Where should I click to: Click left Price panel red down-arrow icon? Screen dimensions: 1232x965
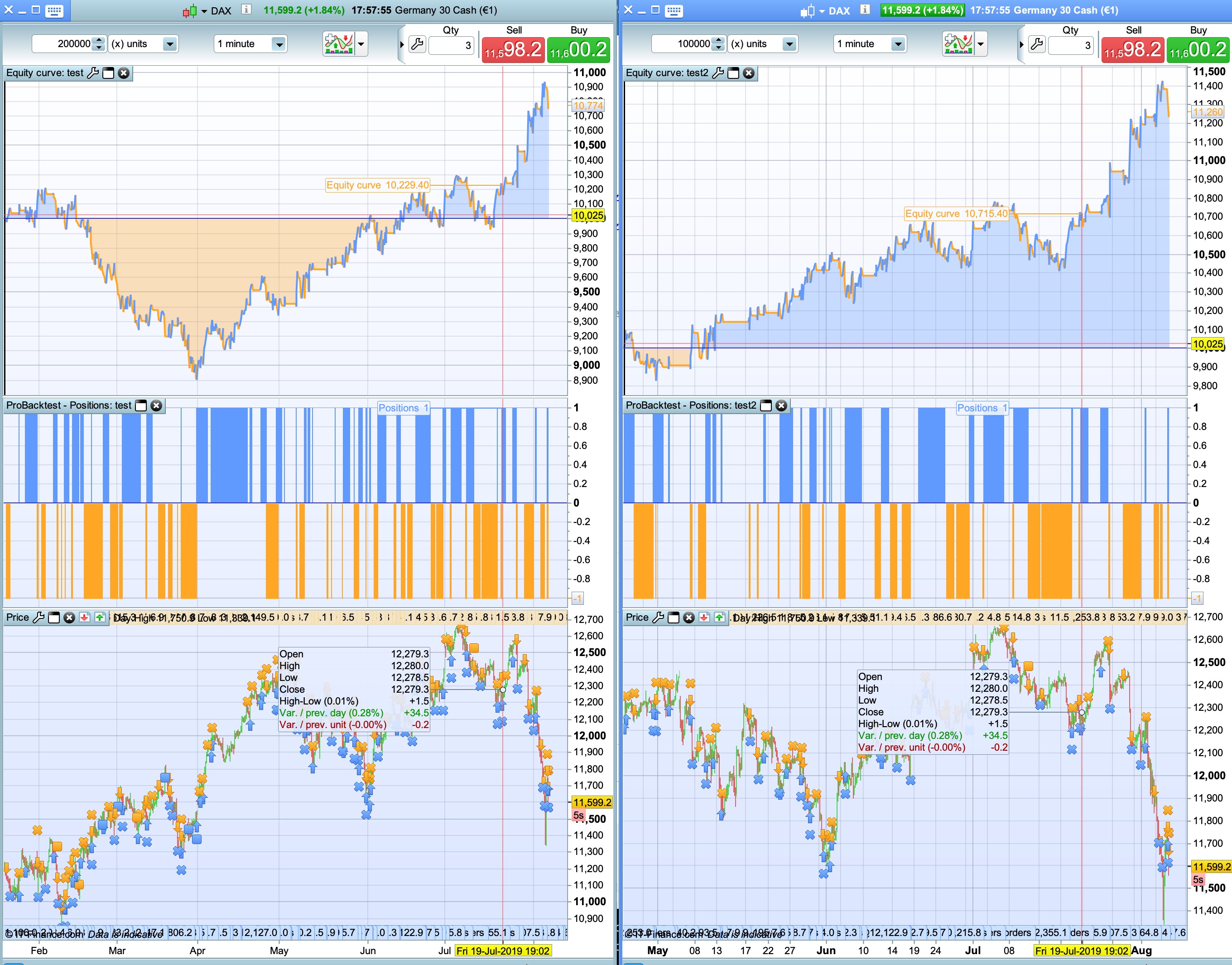[x=84, y=618]
